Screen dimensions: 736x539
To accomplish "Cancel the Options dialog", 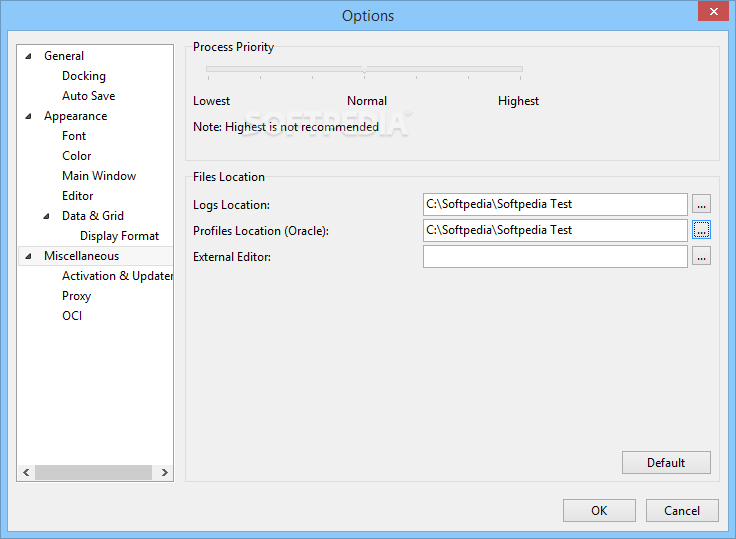I will [682, 510].
